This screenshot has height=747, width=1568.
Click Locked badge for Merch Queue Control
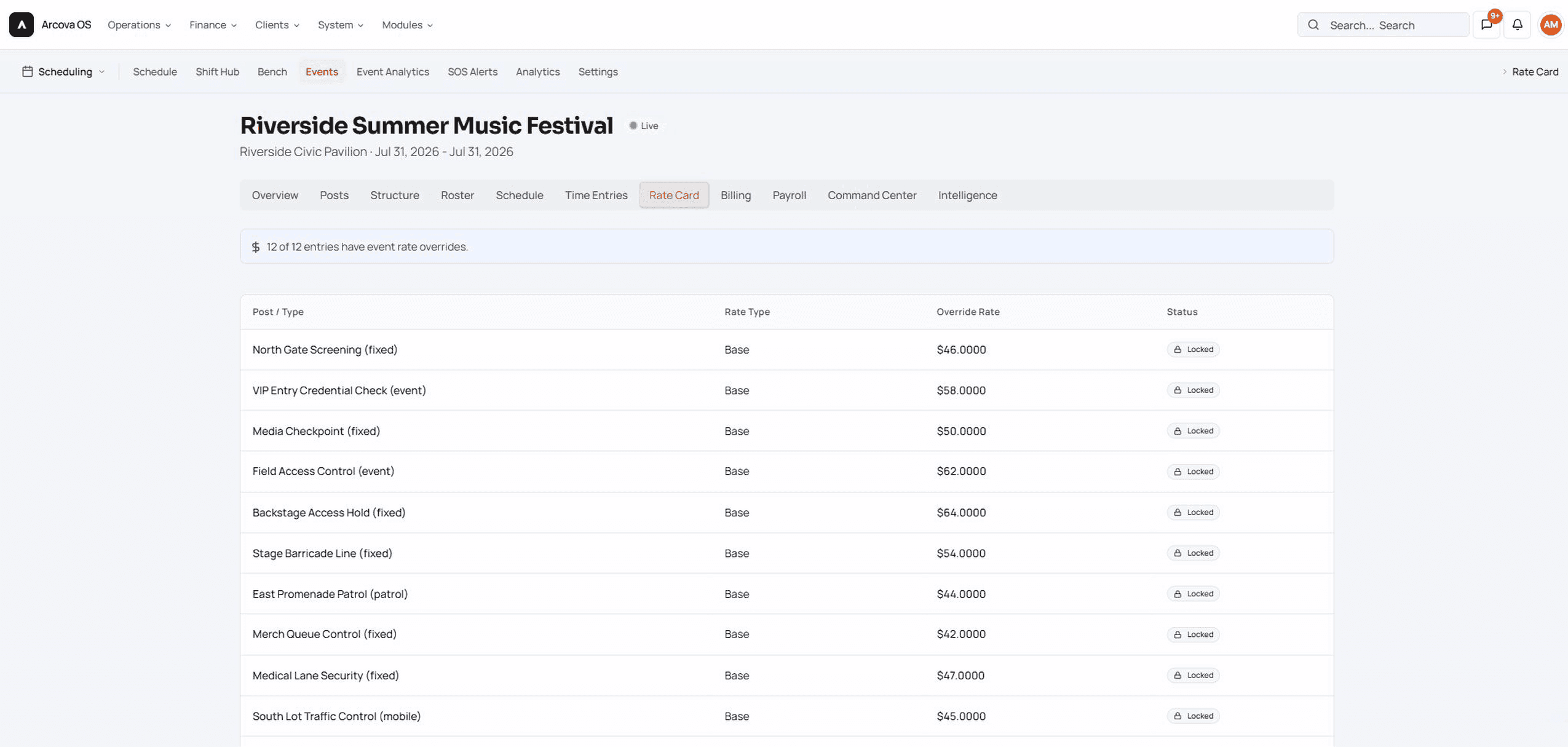tap(1192, 634)
